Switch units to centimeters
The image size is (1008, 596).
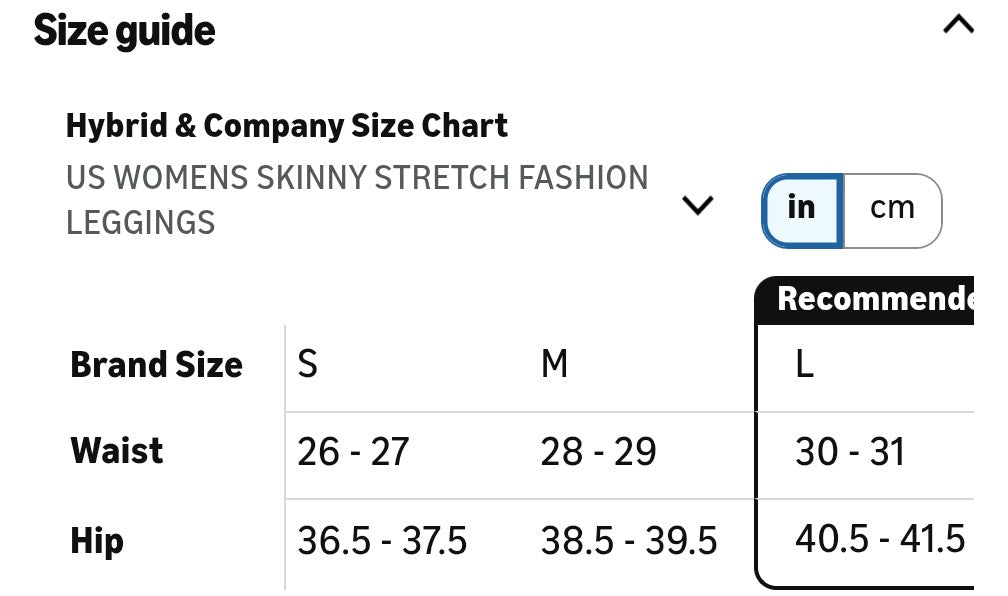[891, 209]
